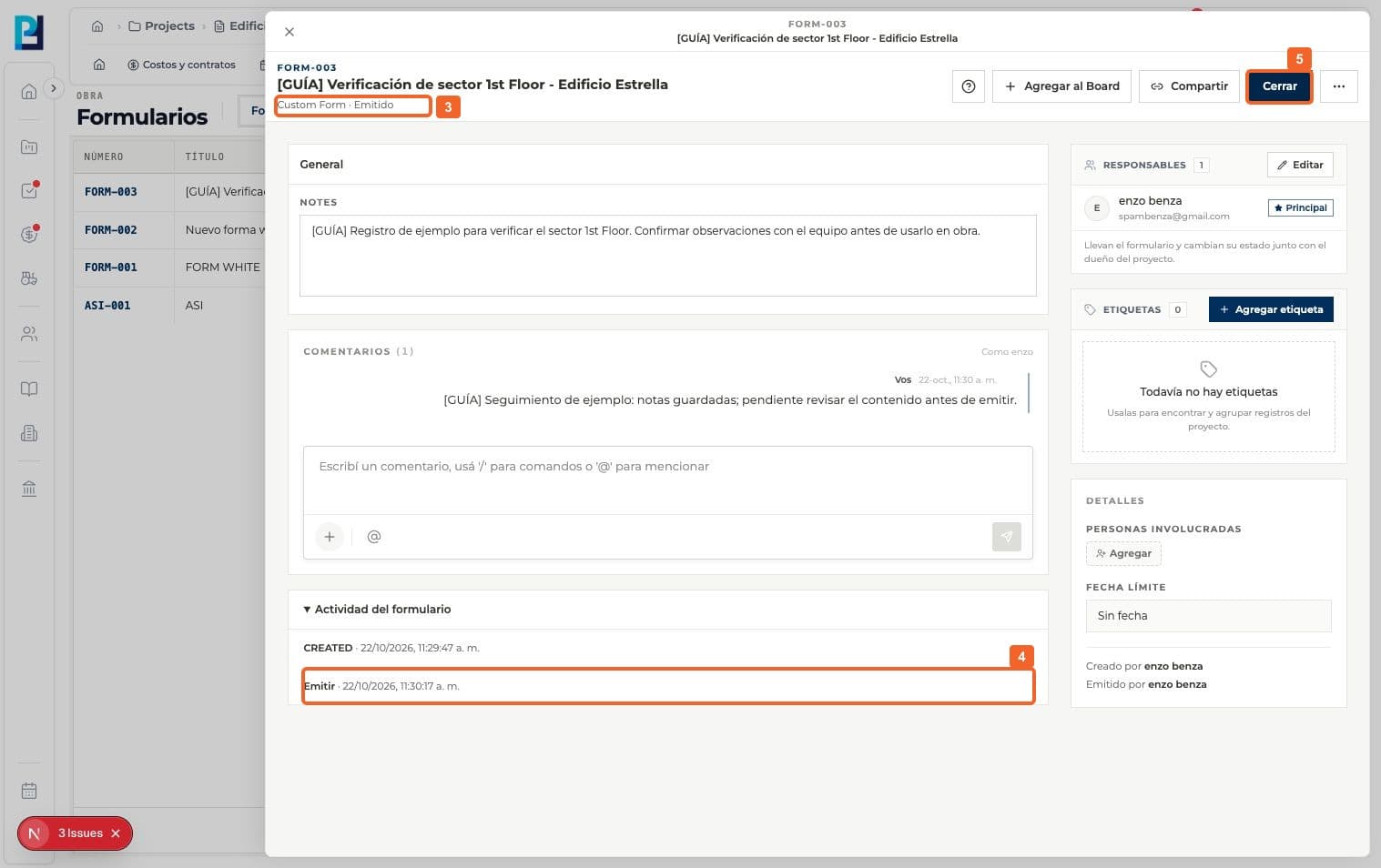Open the book icon in sidebar

(29, 389)
